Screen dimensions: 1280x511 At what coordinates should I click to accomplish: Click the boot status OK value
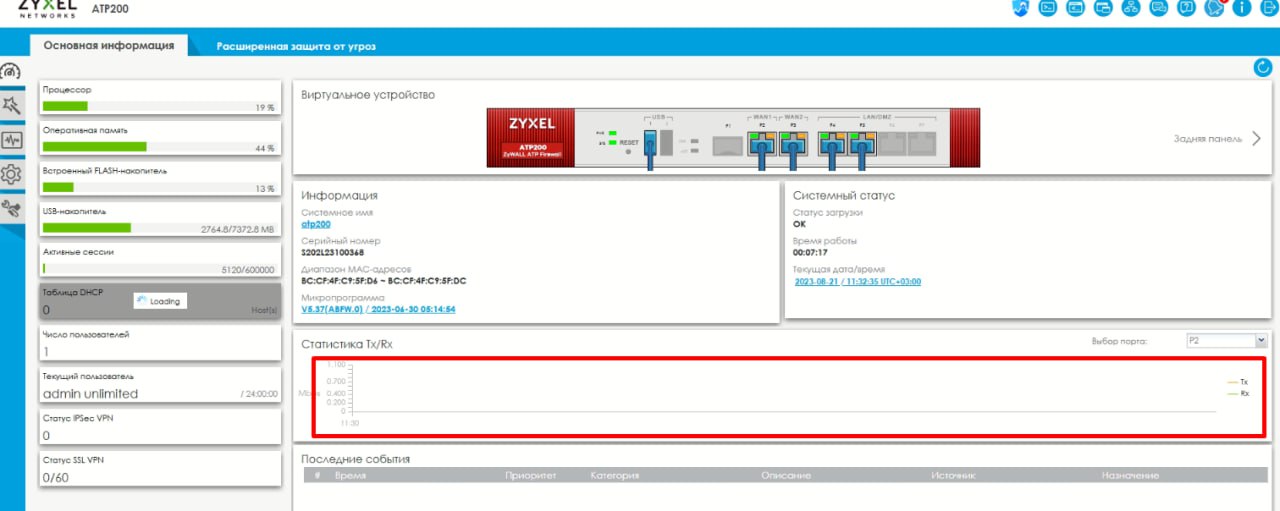tap(799, 224)
